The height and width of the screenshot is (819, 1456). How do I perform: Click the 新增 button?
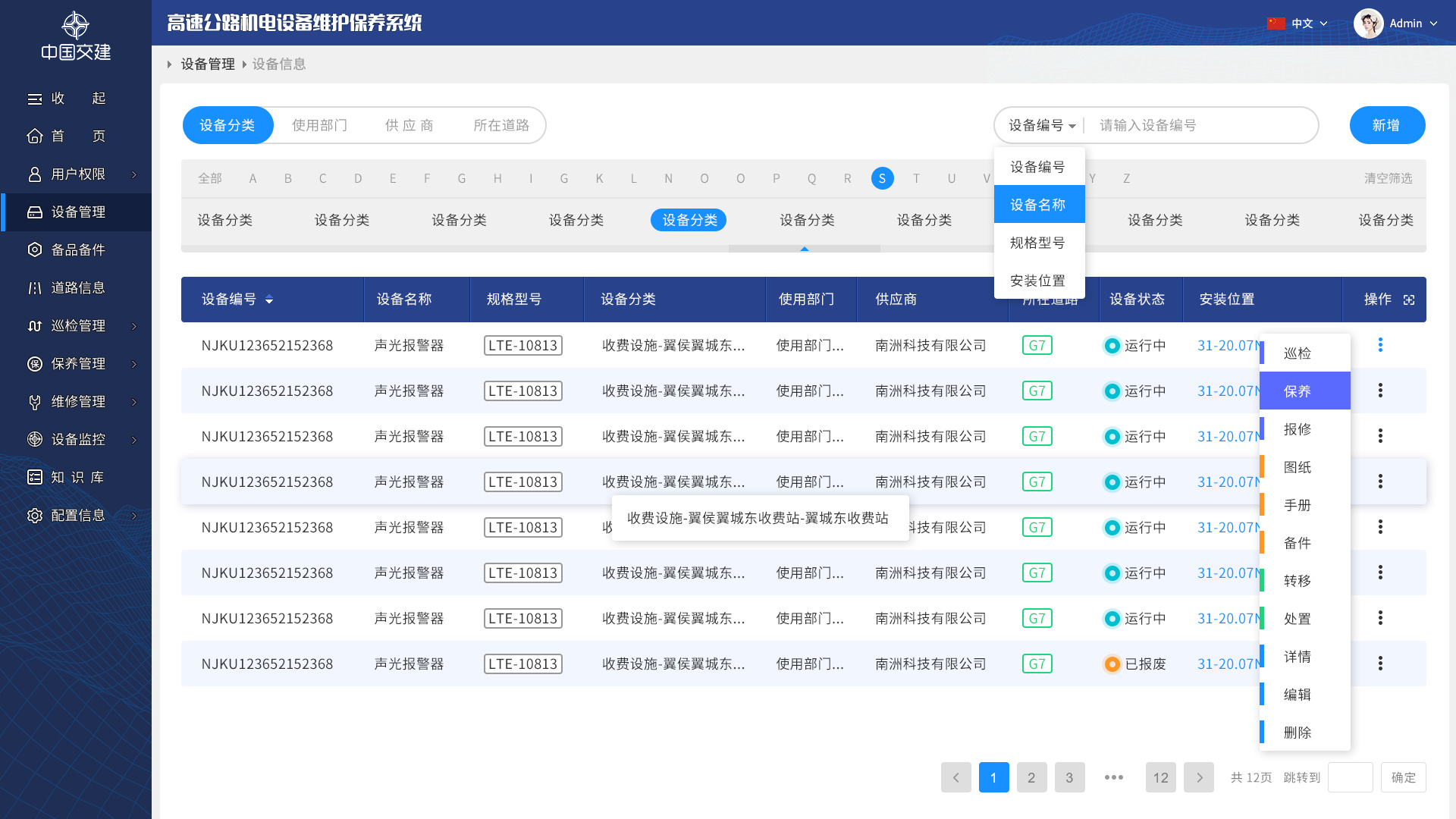1386,125
